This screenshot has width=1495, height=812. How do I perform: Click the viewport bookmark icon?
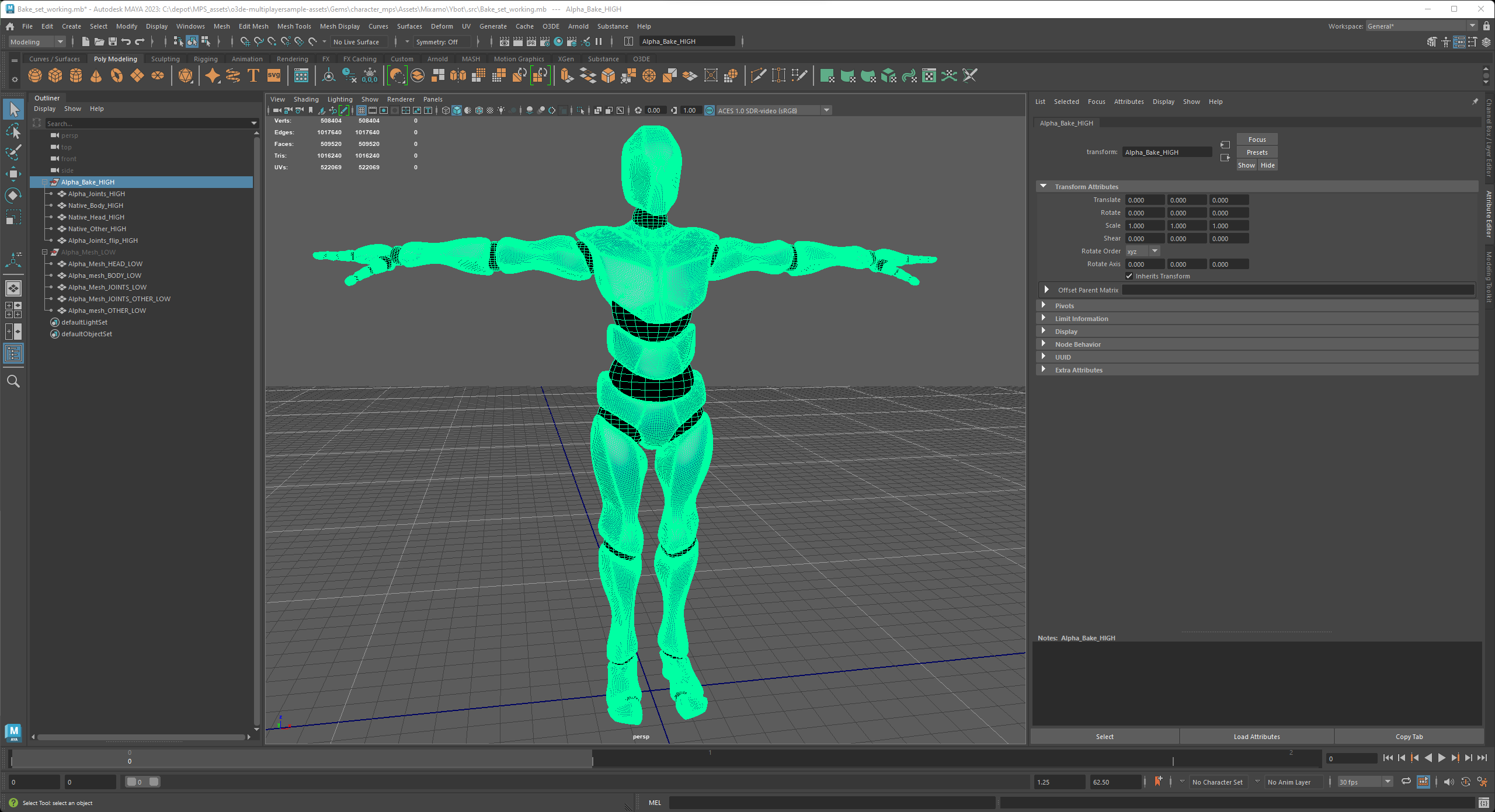pos(311,110)
